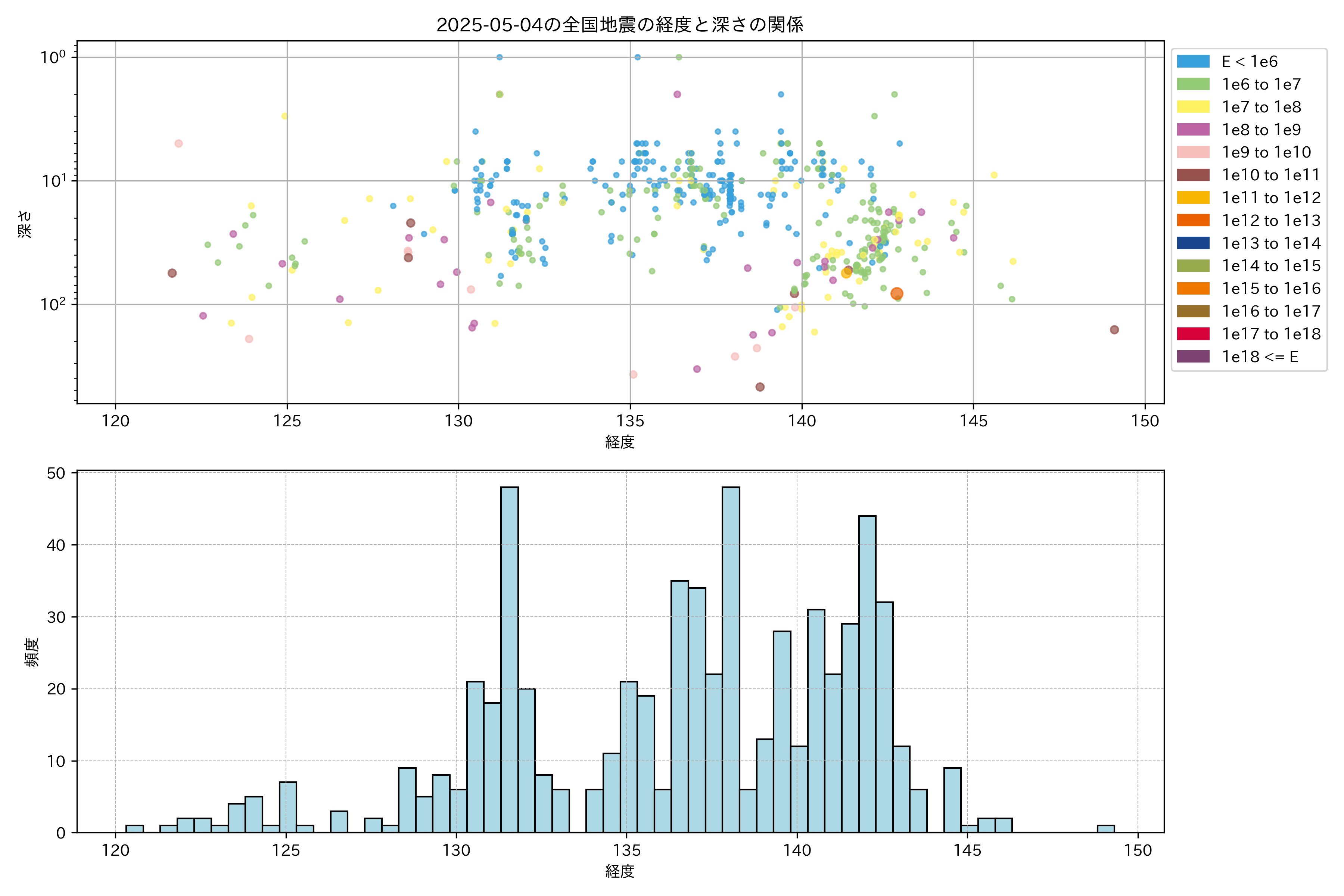The width and height of the screenshot is (1344, 896).
Task: Click the crimson '1e17 to 1e18' legend swatch
Action: (1192, 334)
